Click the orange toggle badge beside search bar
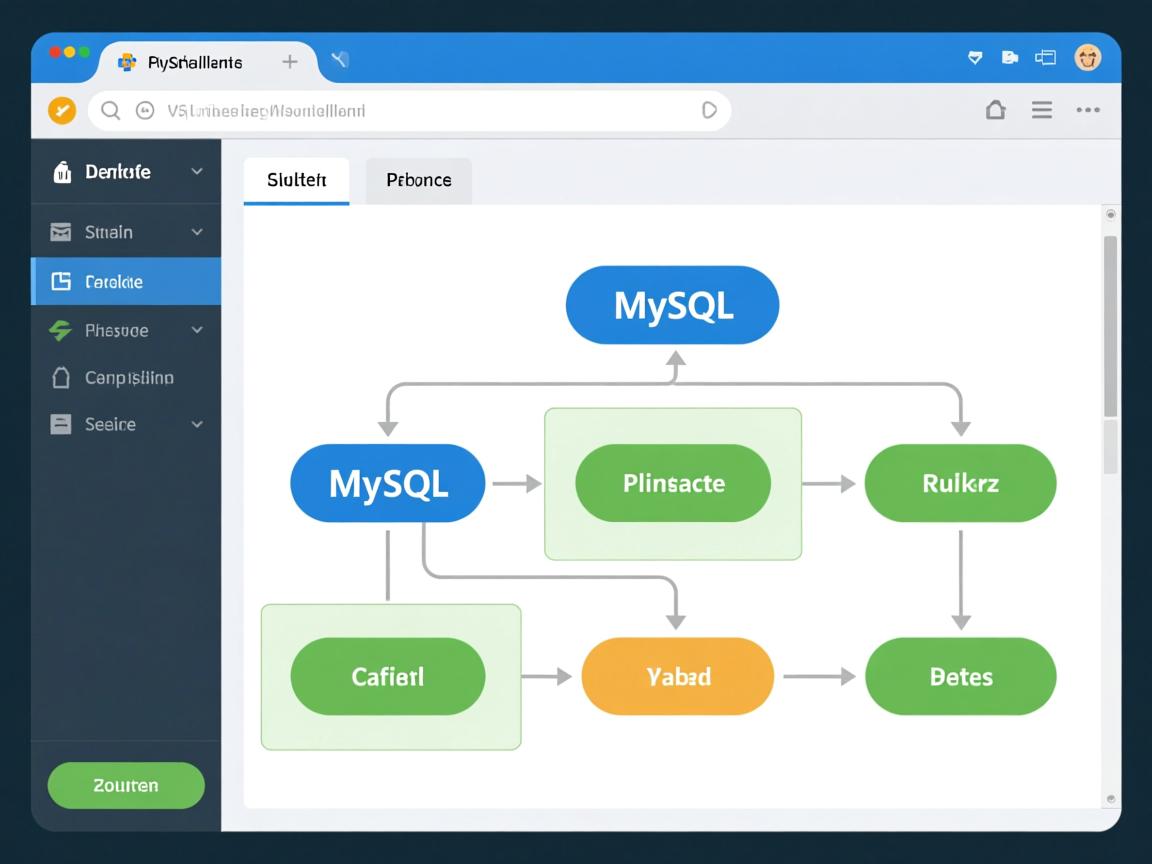Screen dimensions: 1152x864 pyautogui.click(x=62, y=110)
